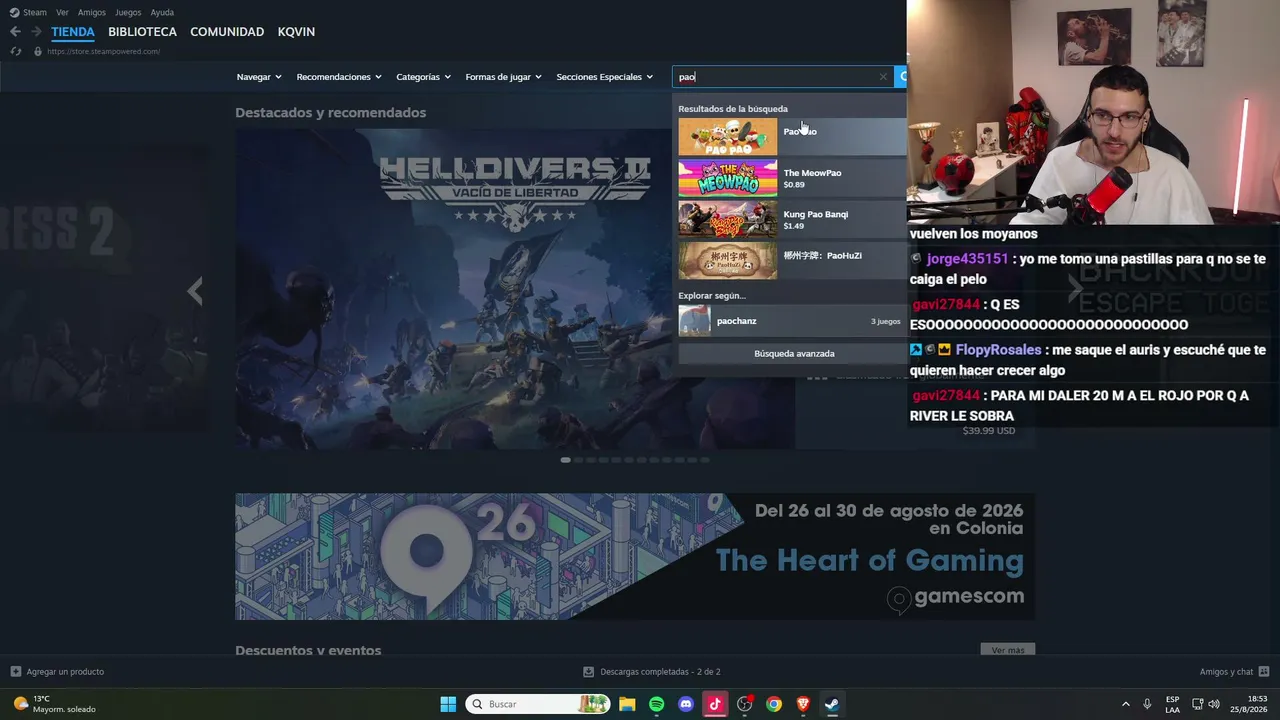Show hidden system tray icons
Image resolution: width=1280 pixels, height=720 pixels.
point(1125,704)
